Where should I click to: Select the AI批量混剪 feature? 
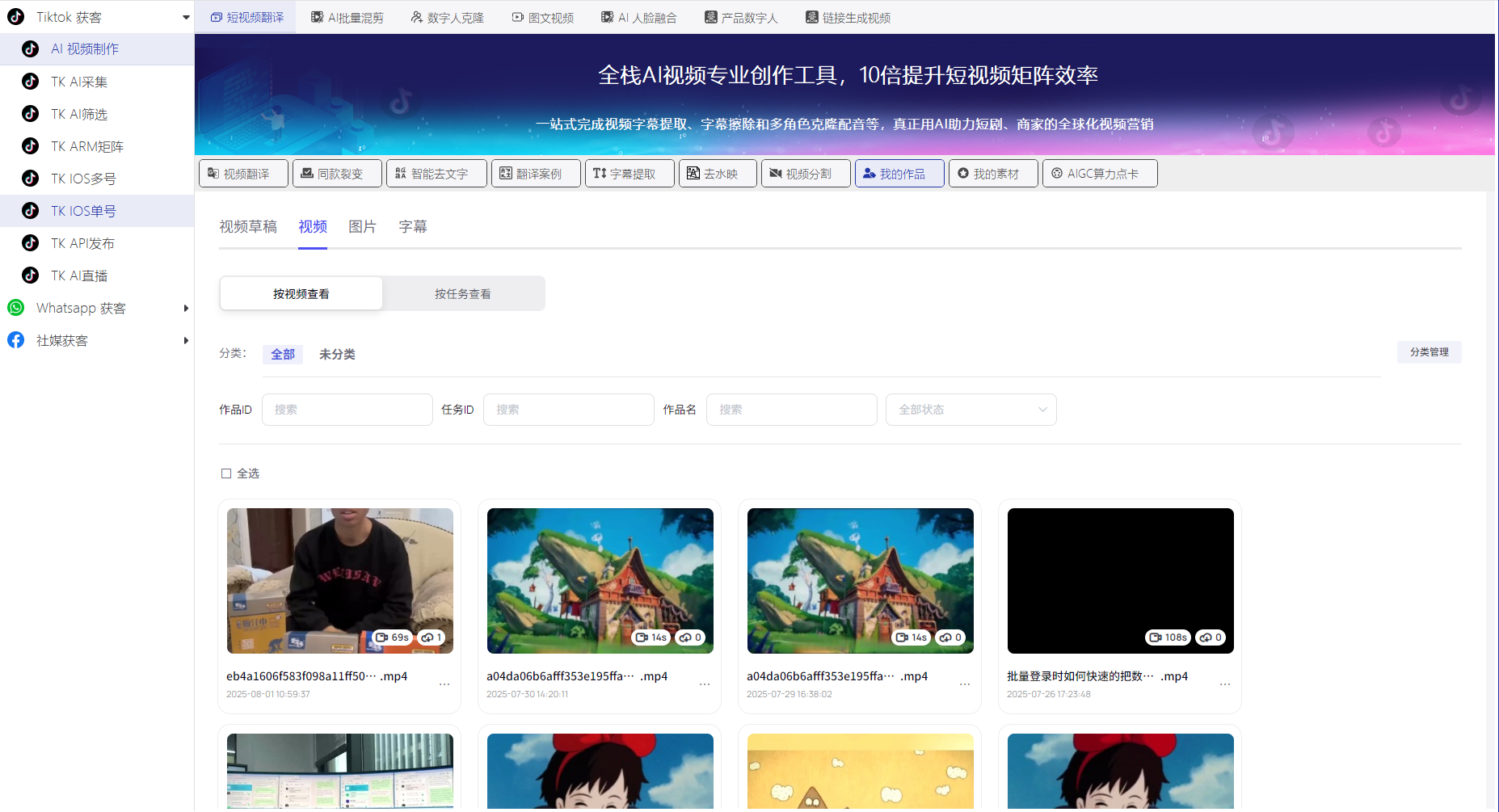tap(347, 16)
